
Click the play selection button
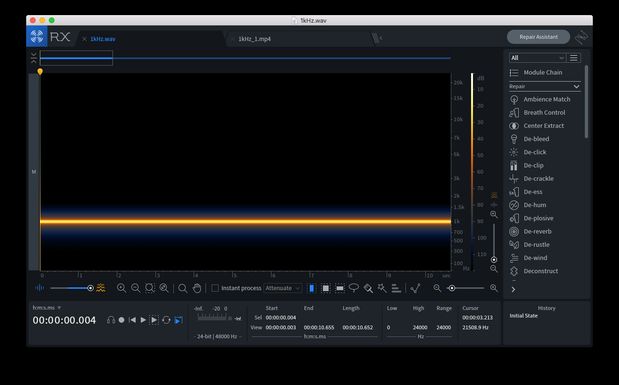154,320
